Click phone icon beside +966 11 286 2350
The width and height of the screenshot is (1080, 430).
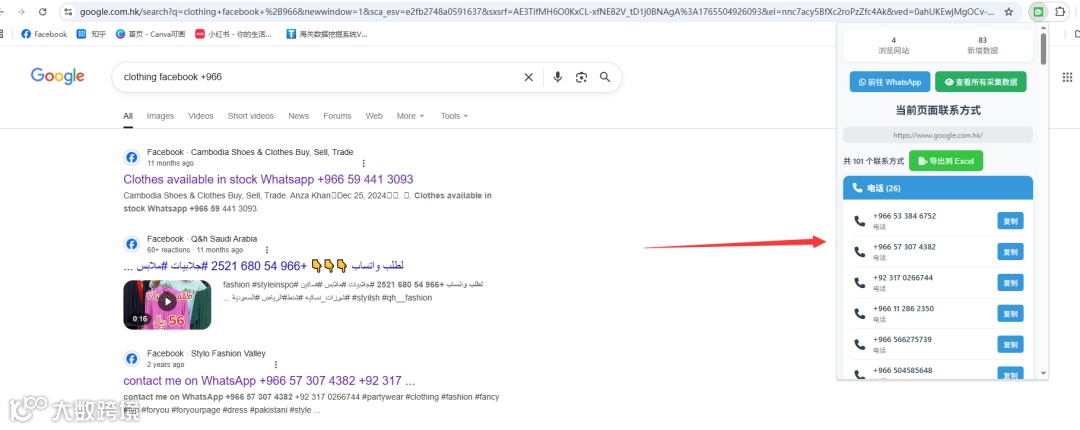(859, 314)
